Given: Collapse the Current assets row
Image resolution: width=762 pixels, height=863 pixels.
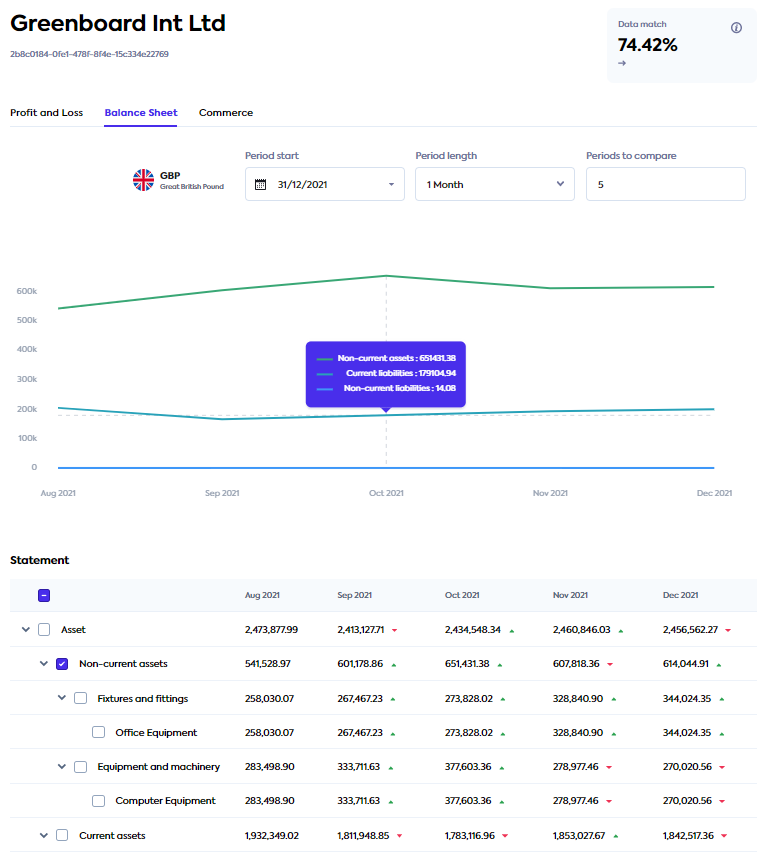Looking at the screenshot, I should click(x=43, y=835).
